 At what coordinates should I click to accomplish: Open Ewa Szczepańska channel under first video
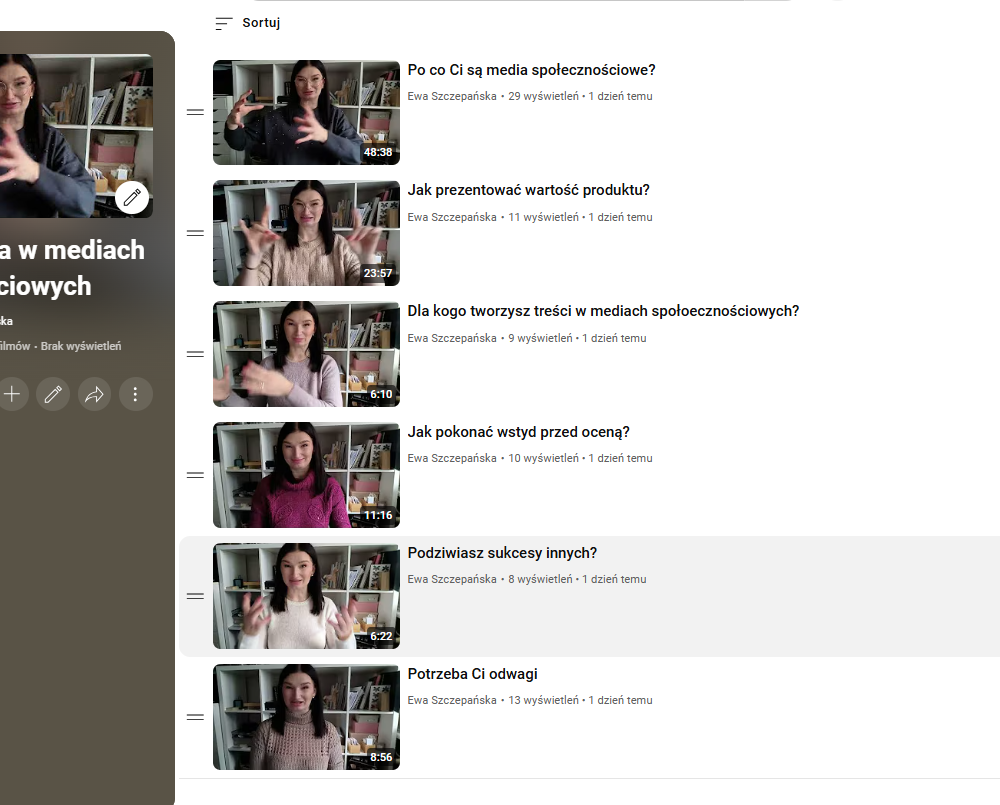pyautogui.click(x=452, y=96)
